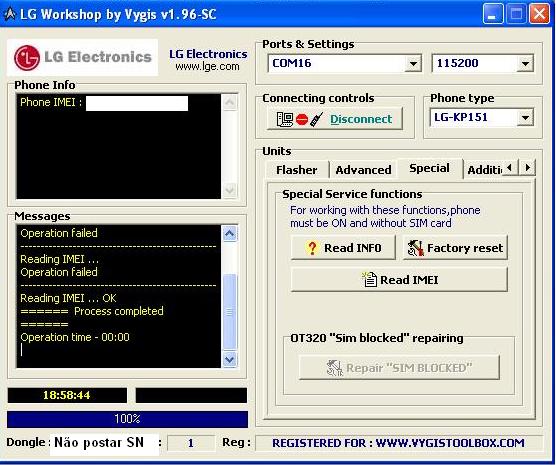Click the document icon on Read IMEI
556x465 pixels.
pyautogui.click(x=369, y=279)
